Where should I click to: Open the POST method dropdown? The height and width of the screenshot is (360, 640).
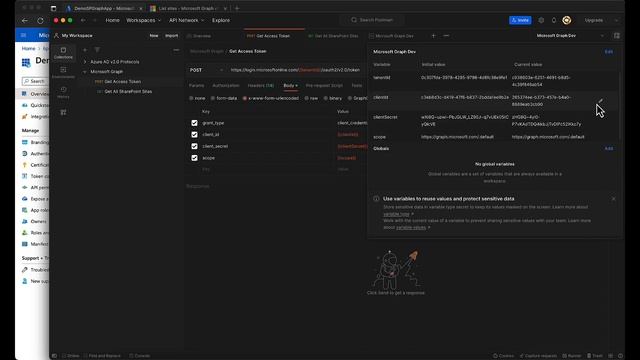click(x=206, y=70)
